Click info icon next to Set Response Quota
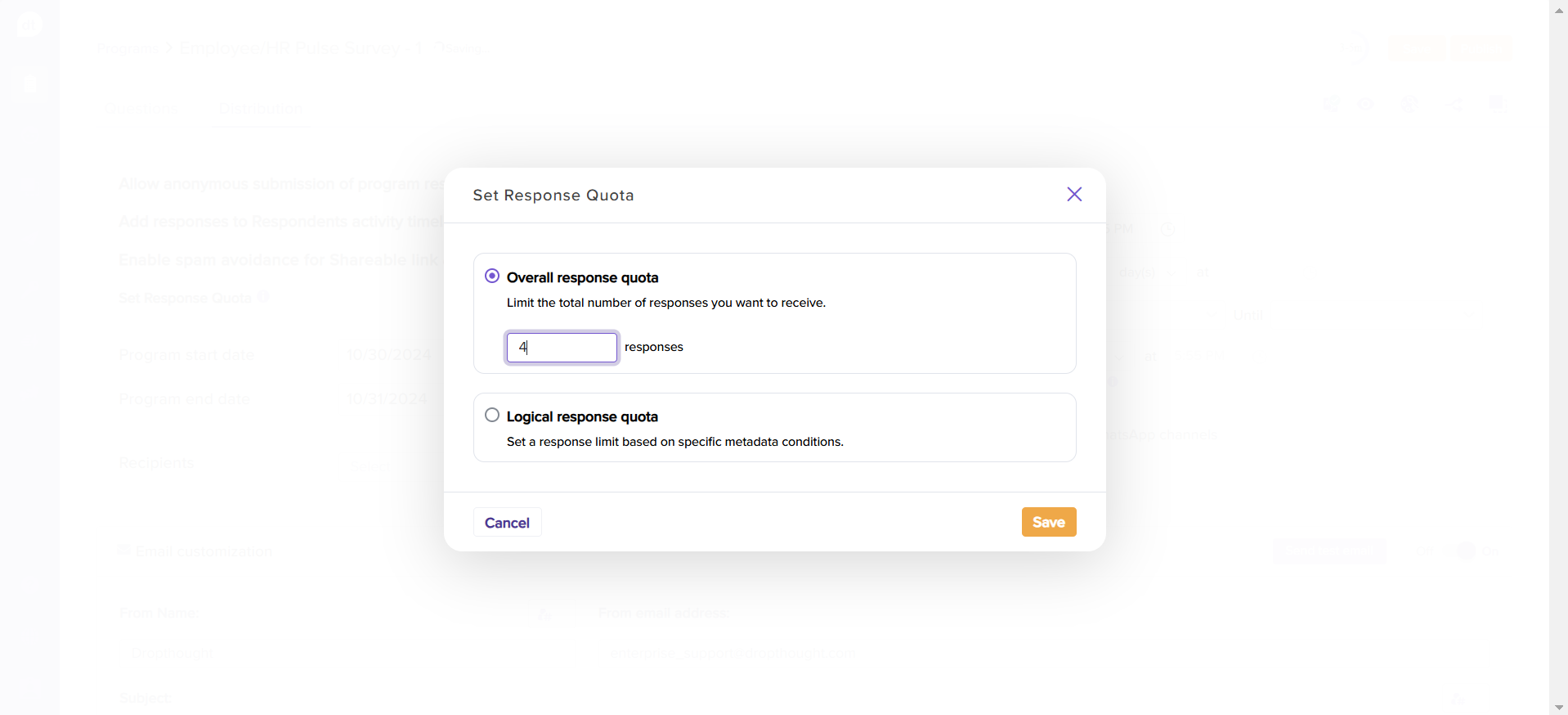 (x=263, y=298)
